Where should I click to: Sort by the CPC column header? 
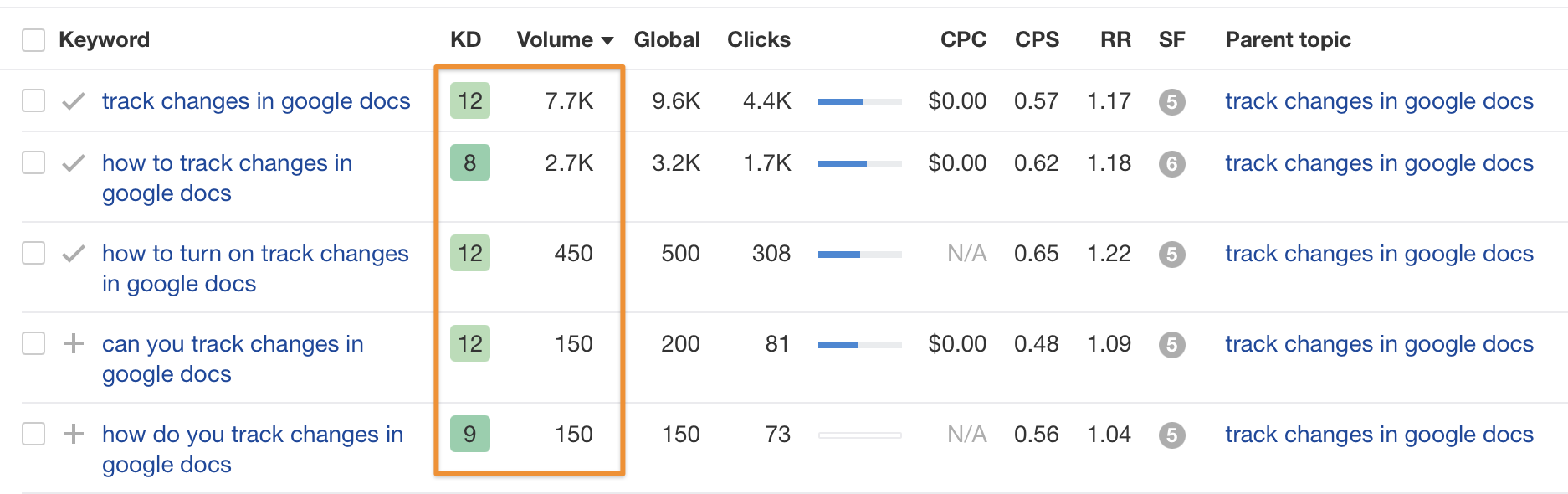(x=963, y=39)
